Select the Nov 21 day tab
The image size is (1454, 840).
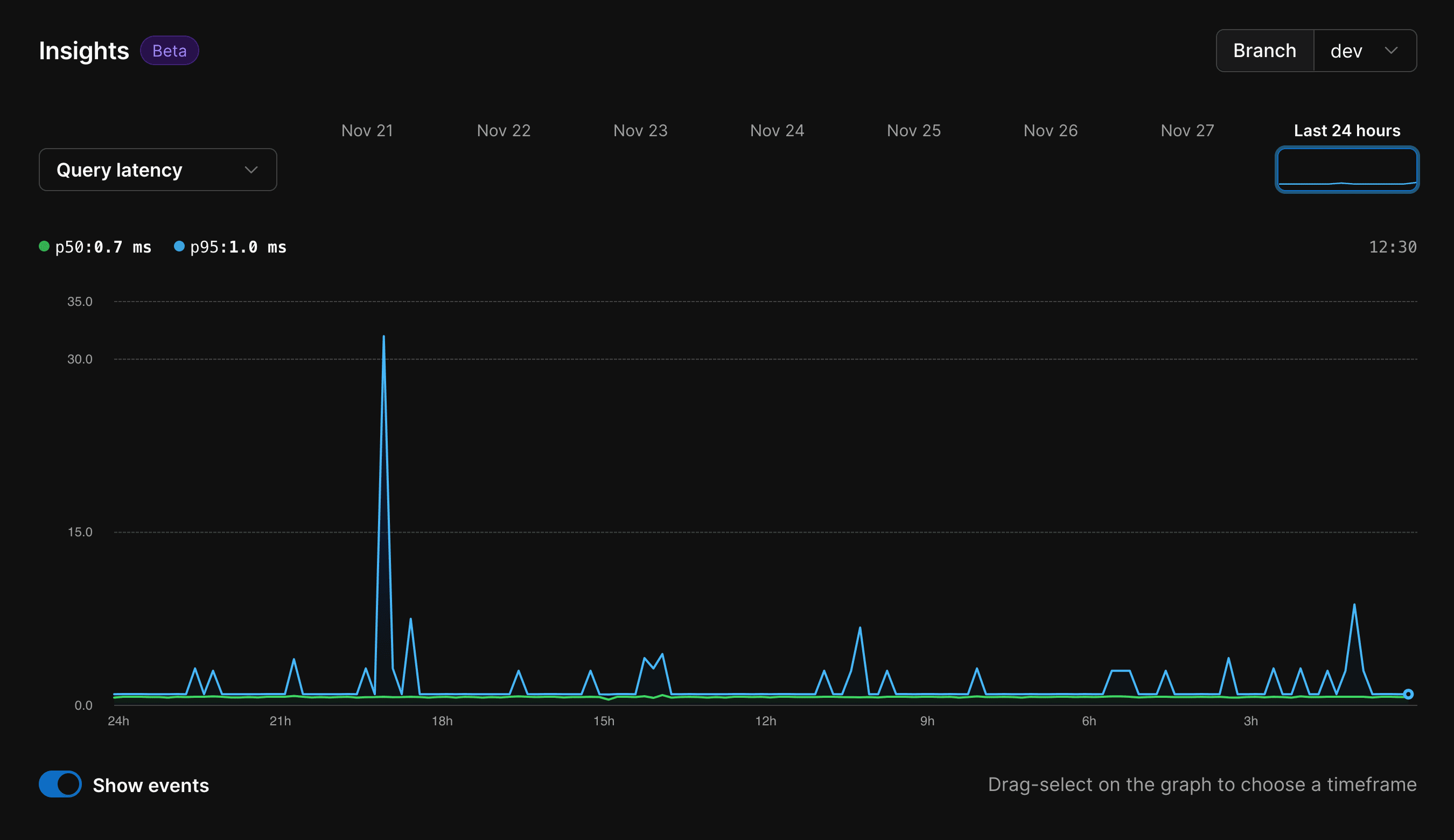[367, 130]
